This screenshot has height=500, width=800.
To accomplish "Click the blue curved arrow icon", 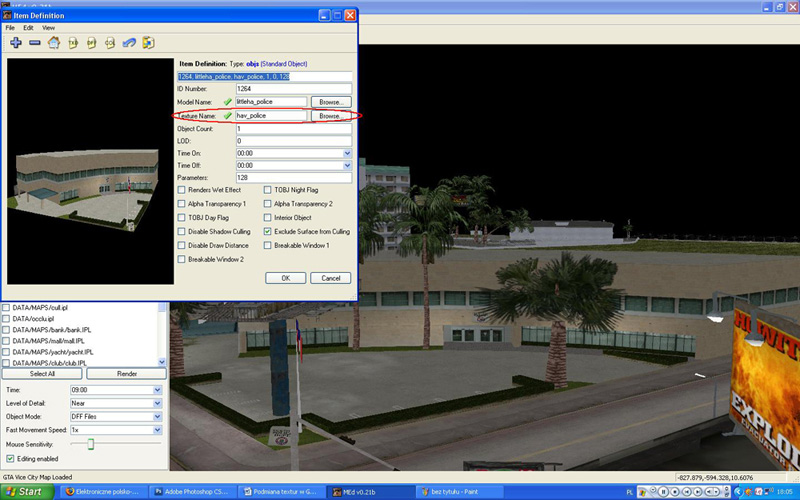I will click(129, 43).
